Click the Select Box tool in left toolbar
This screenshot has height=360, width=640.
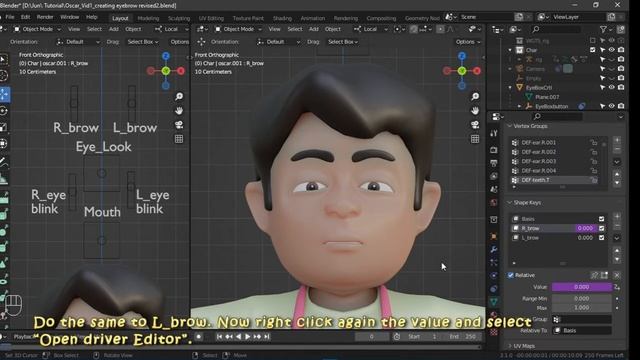coord(4,60)
